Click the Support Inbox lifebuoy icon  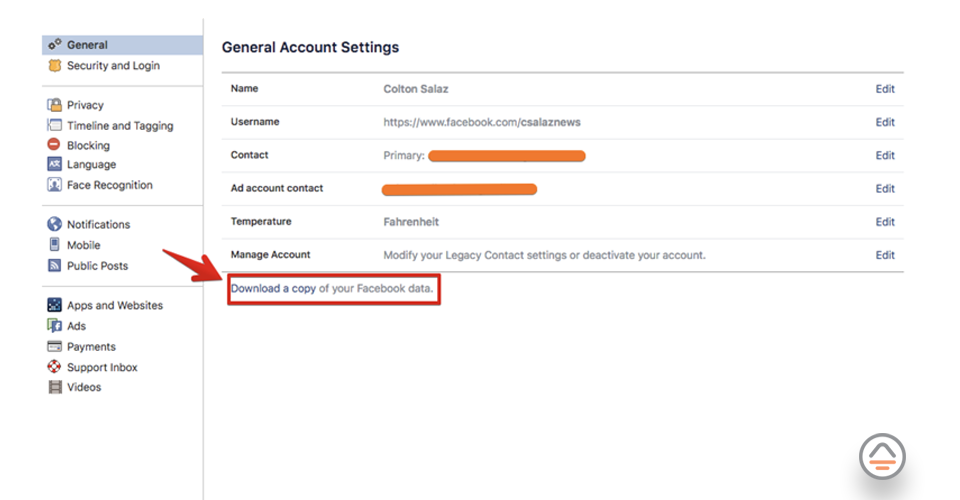coord(54,367)
